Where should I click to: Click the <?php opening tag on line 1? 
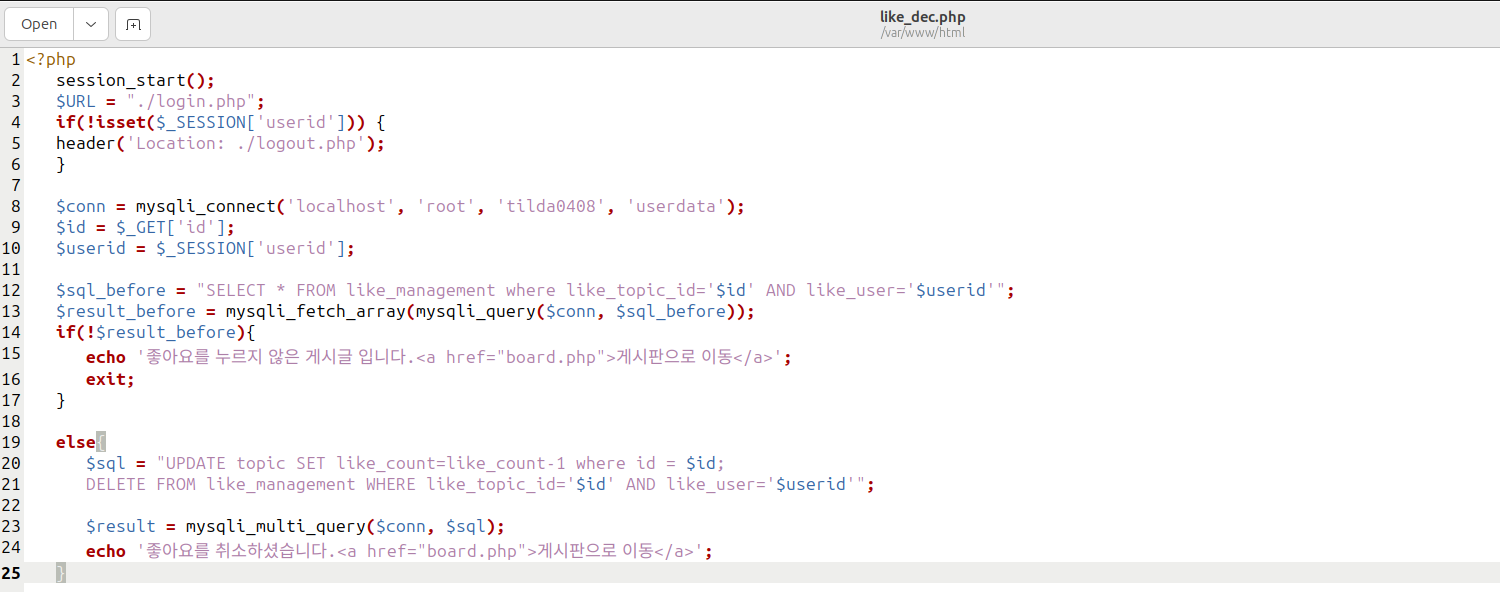coord(51,59)
